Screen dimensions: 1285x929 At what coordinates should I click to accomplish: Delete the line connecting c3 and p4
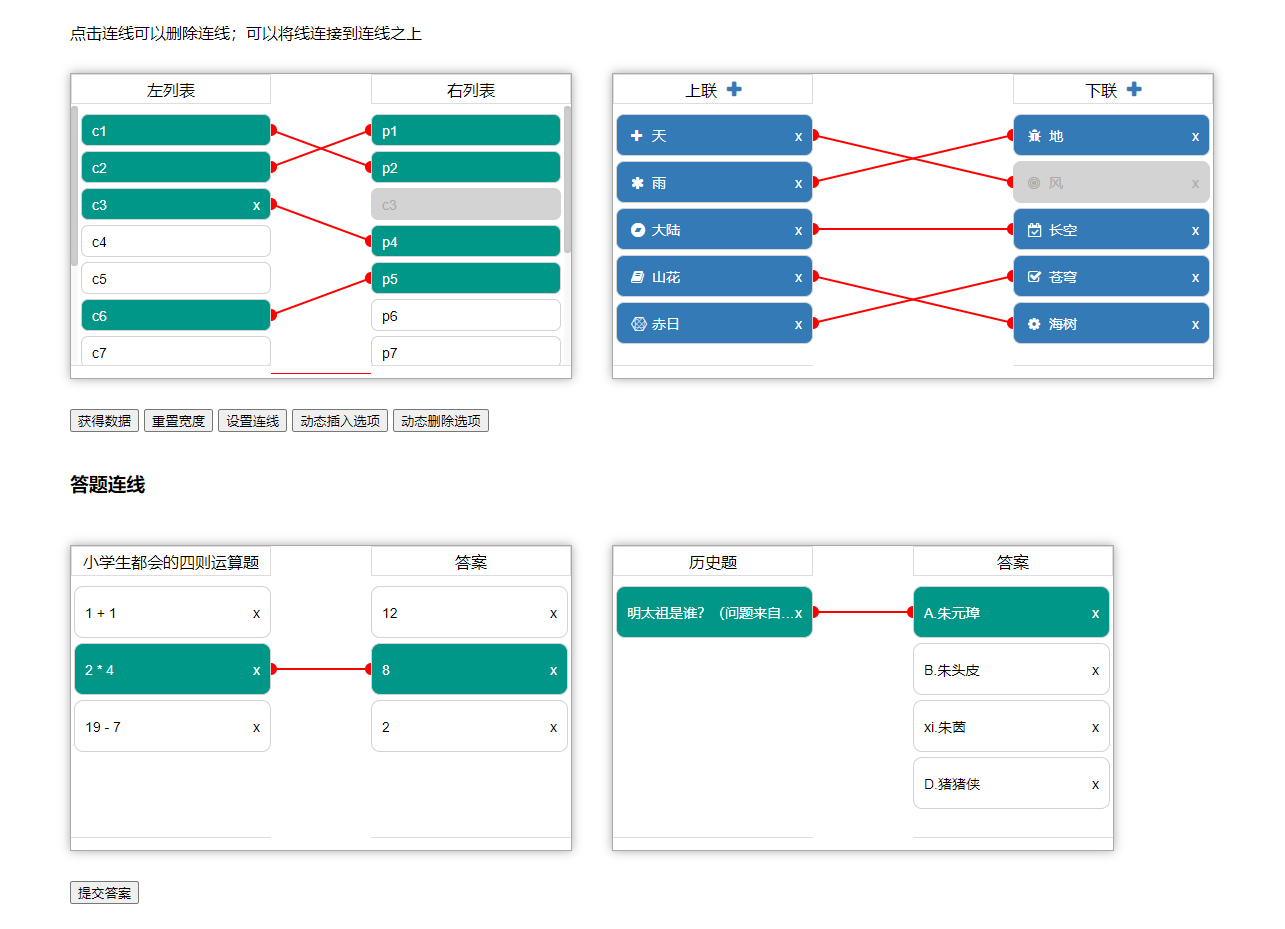click(321, 224)
